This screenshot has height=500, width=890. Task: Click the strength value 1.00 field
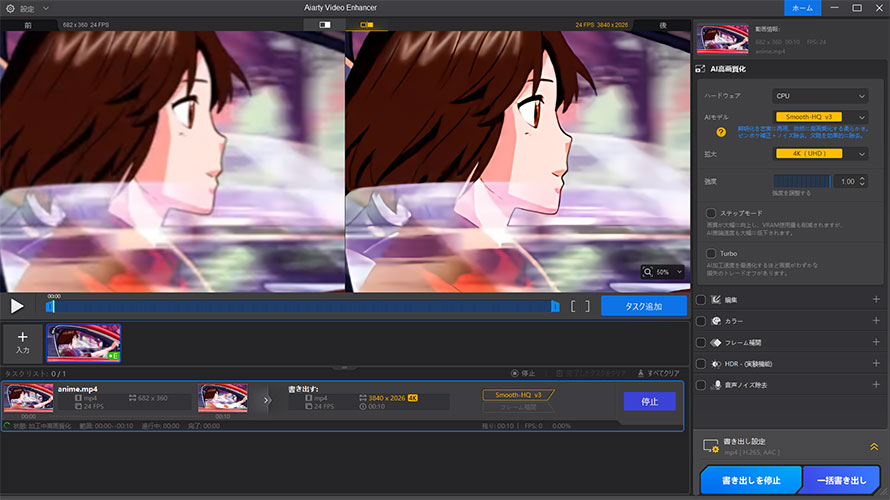point(847,182)
